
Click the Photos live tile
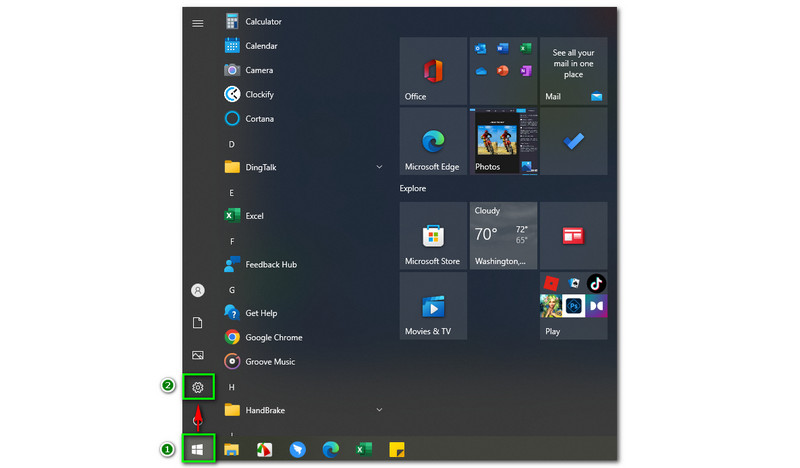[x=503, y=141]
